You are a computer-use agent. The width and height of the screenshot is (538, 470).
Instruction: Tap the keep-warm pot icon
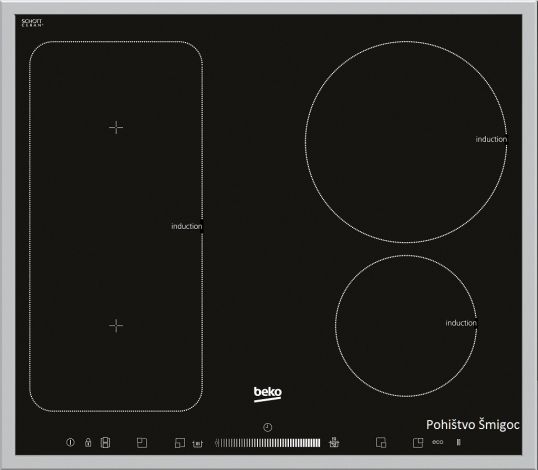pyautogui.click(x=198, y=444)
